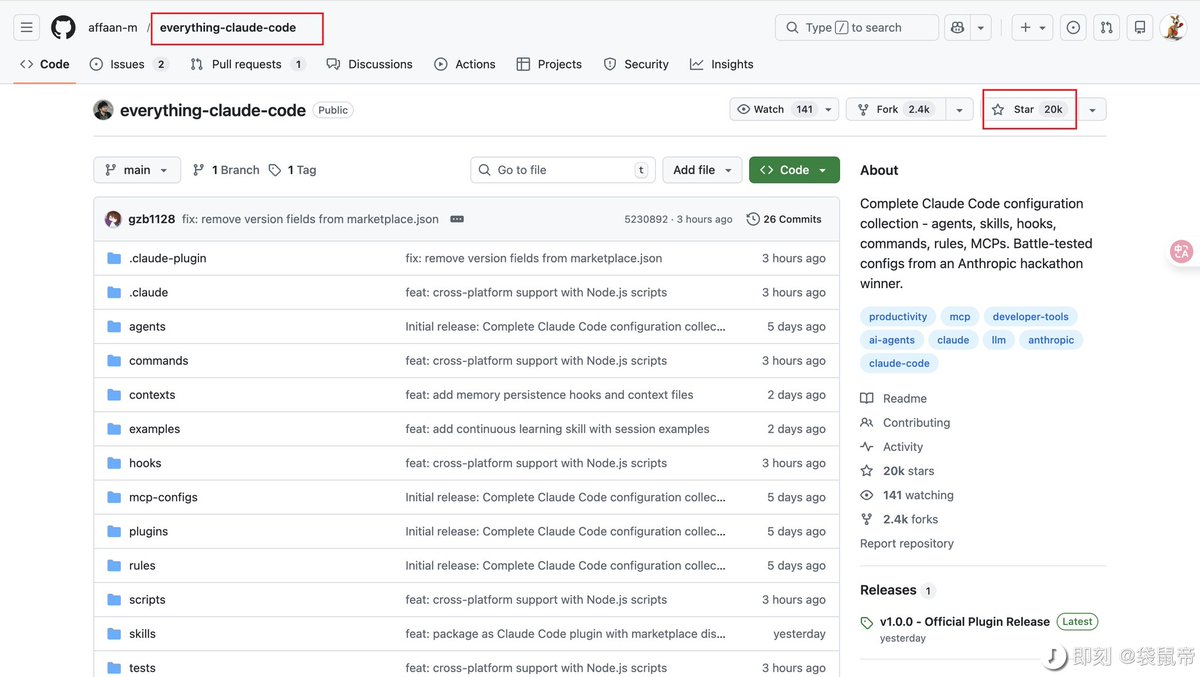The image size is (1200, 677).
Task: Open the Add file dropdown
Action: pyautogui.click(x=702, y=170)
